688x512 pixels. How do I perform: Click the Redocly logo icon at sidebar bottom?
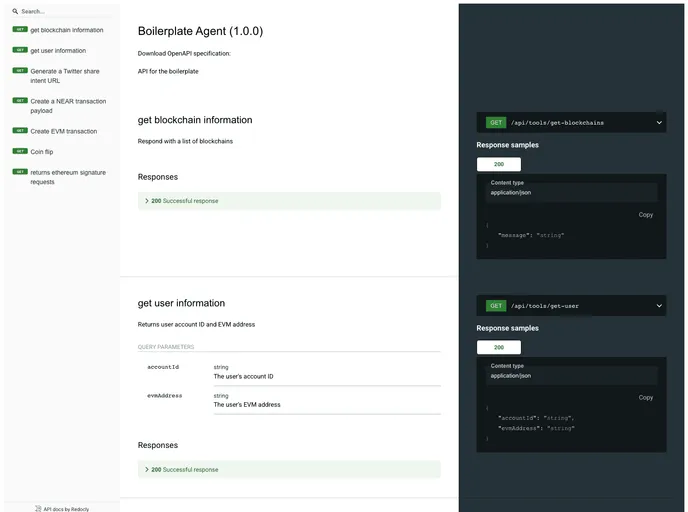point(38,508)
